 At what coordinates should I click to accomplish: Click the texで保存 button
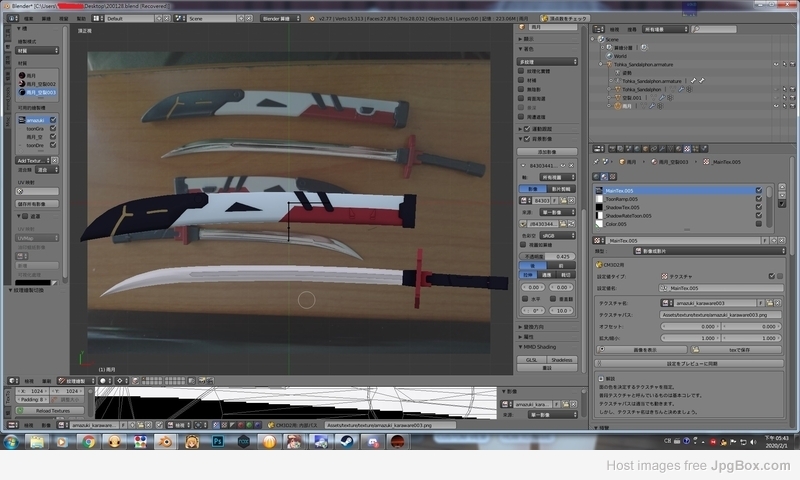click(736, 349)
